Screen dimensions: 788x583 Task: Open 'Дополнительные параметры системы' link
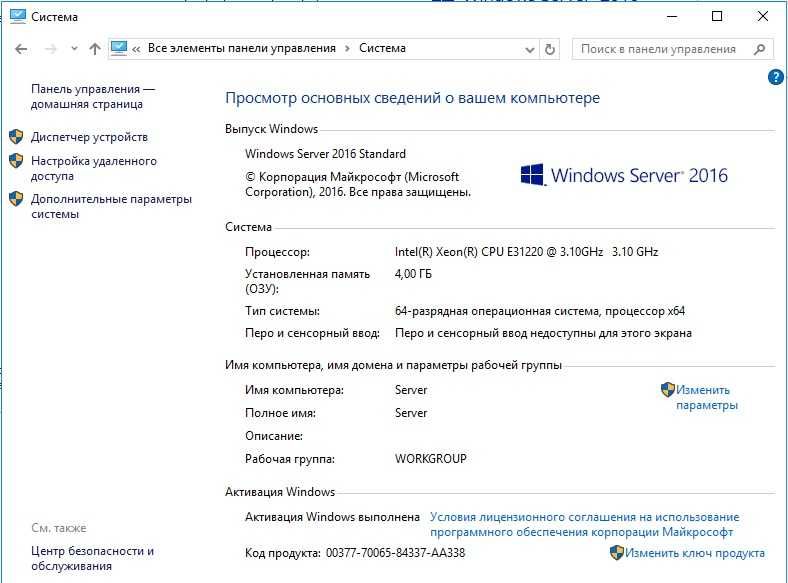(112, 207)
